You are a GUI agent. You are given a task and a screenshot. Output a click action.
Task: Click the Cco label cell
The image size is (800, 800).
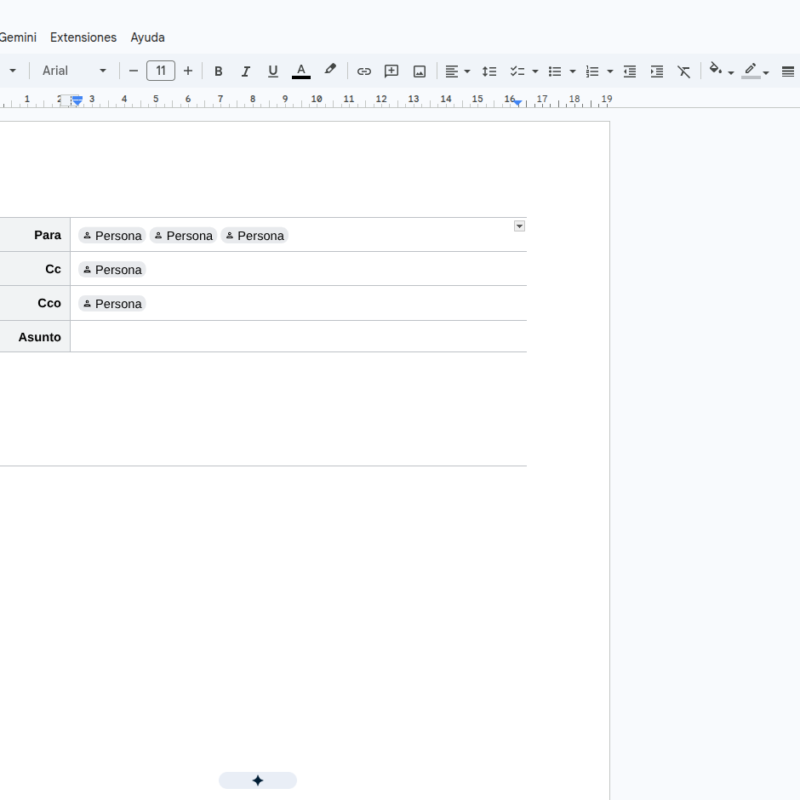point(35,303)
